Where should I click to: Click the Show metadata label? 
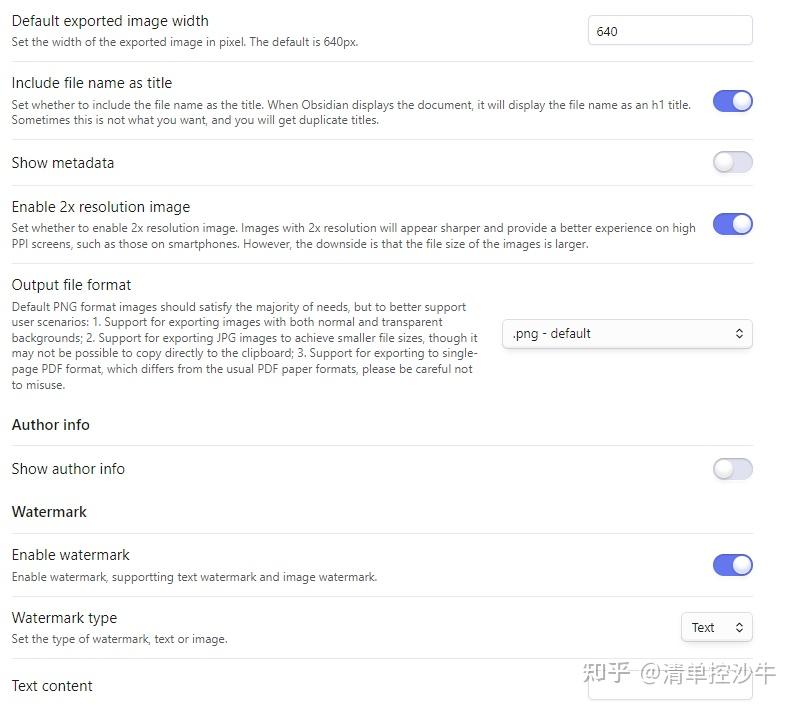63,163
